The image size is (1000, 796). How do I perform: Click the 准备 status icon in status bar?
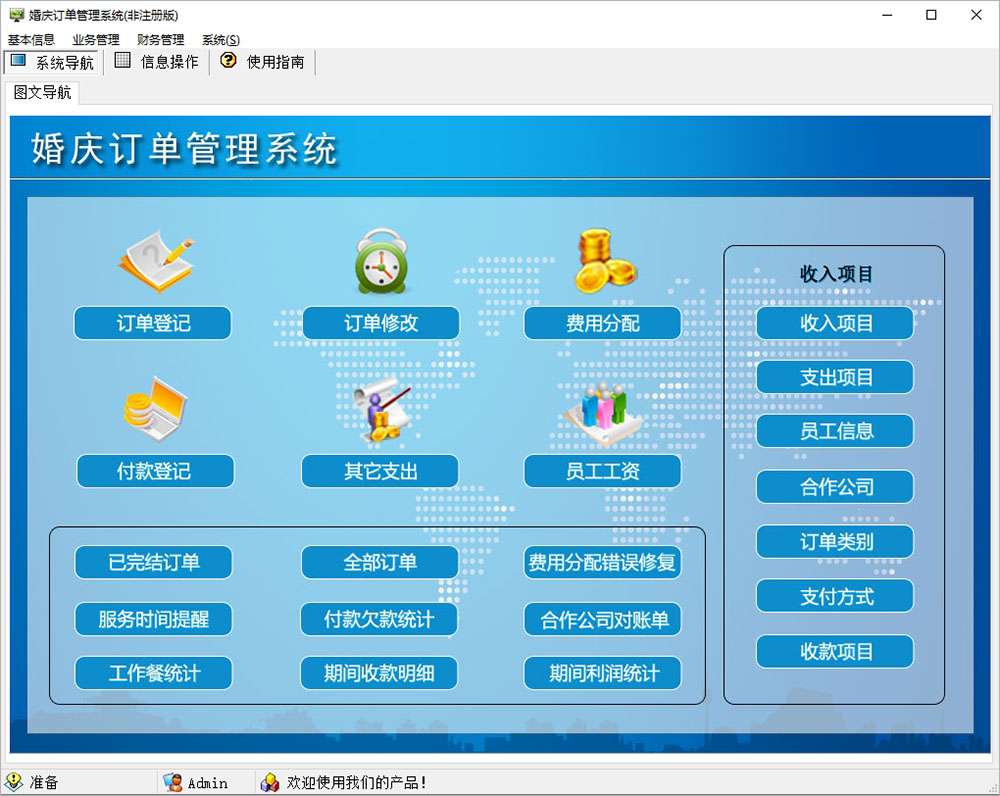pos(14,782)
